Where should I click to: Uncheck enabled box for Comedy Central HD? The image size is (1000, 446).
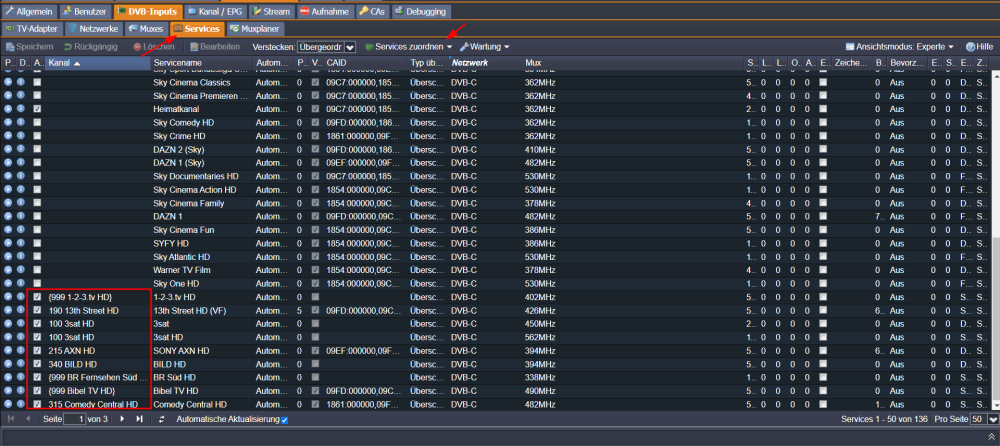(x=38, y=404)
